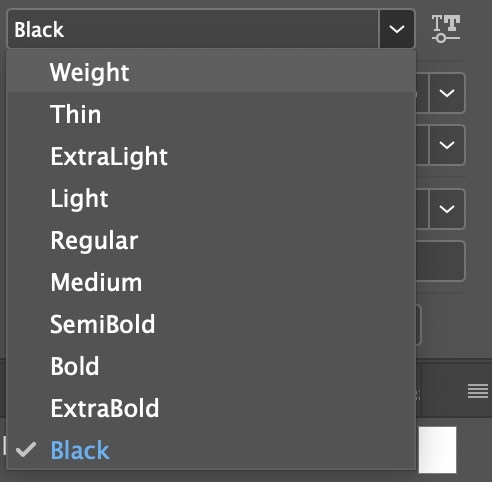Image resolution: width=492 pixels, height=482 pixels.
Task: Open the third chevron dropdown on right
Action: point(447,209)
